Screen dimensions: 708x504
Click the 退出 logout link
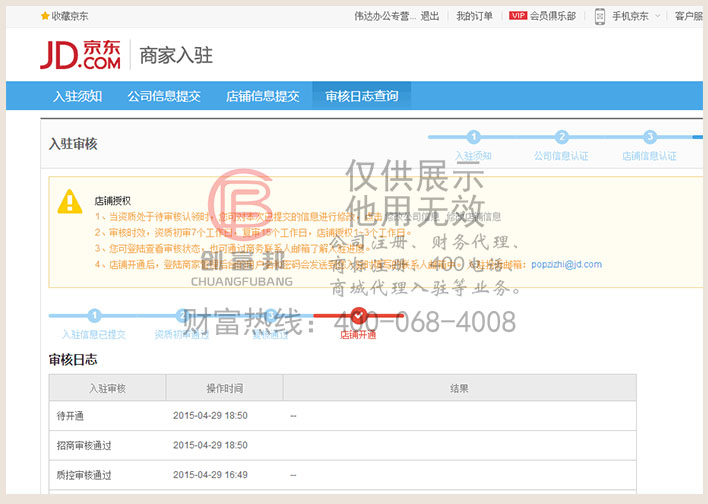pos(430,16)
